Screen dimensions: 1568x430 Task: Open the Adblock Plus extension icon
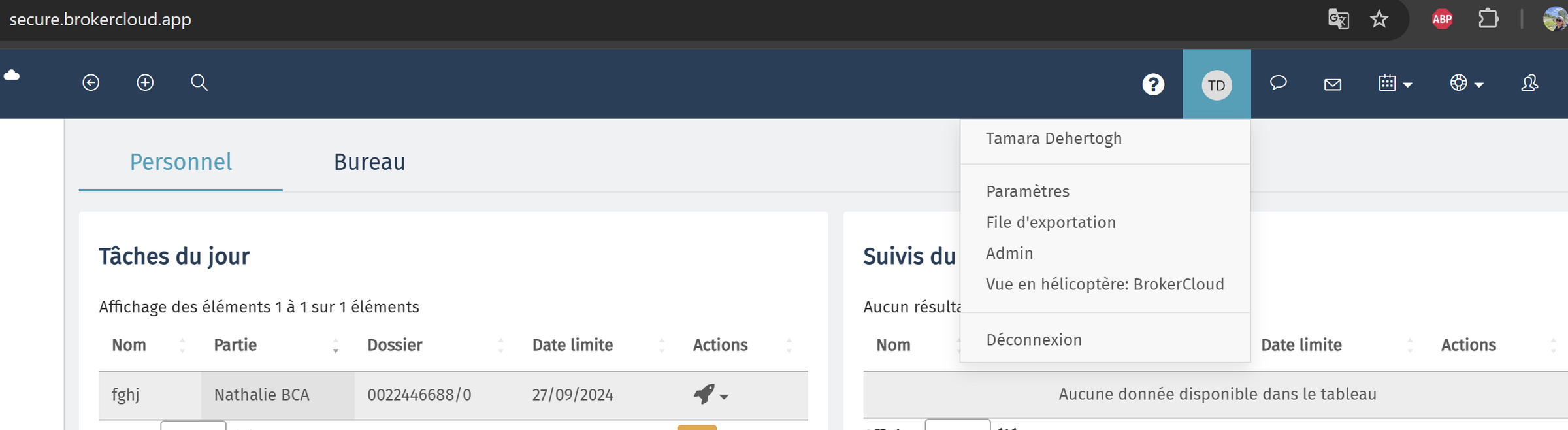click(1442, 19)
